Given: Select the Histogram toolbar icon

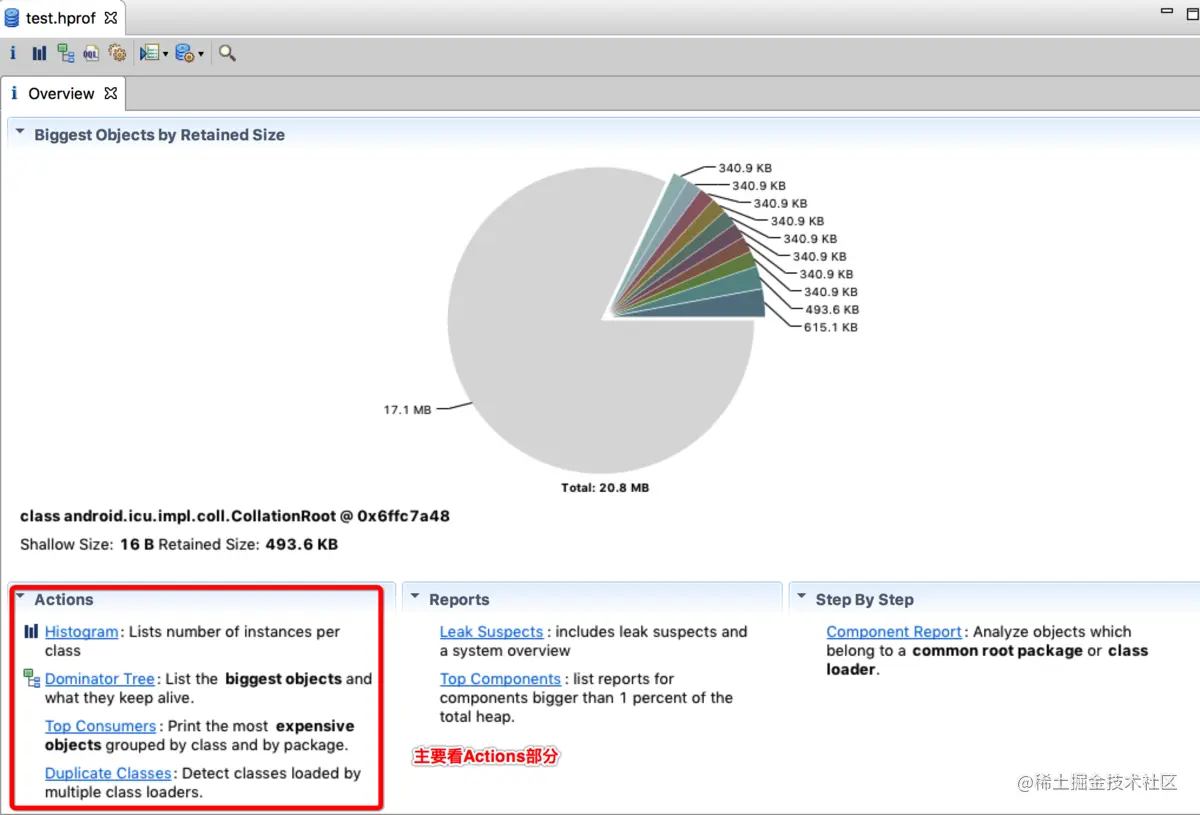Looking at the screenshot, I should (38, 52).
